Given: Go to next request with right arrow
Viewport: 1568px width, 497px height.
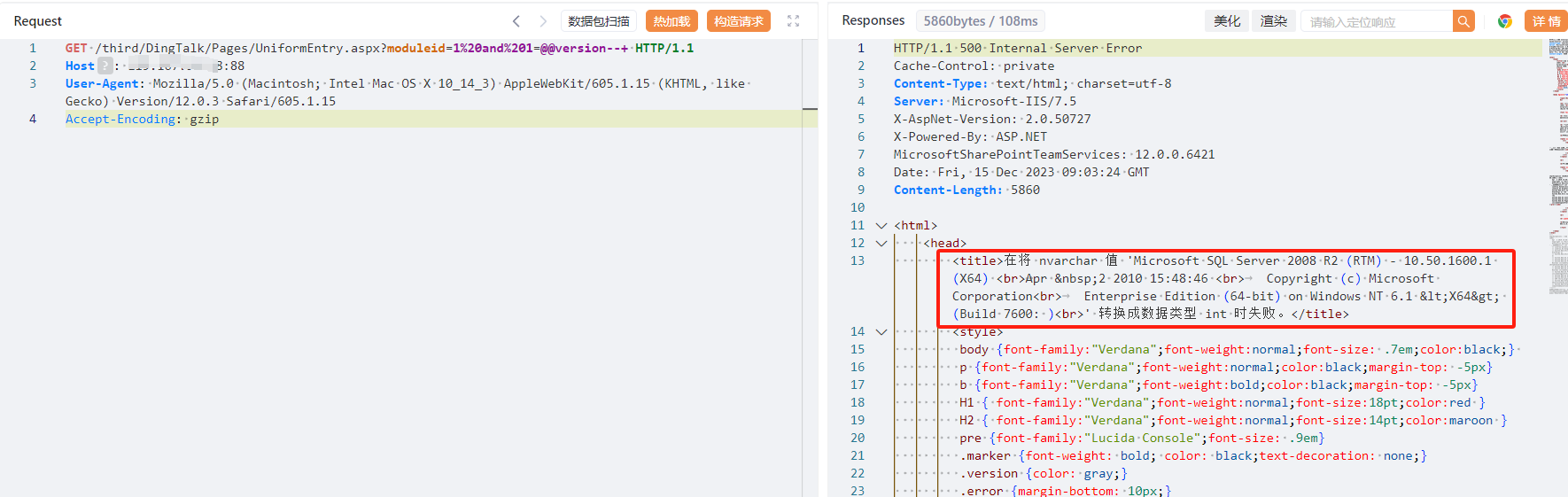Looking at the screenshot, I should (x=543, y=21).
